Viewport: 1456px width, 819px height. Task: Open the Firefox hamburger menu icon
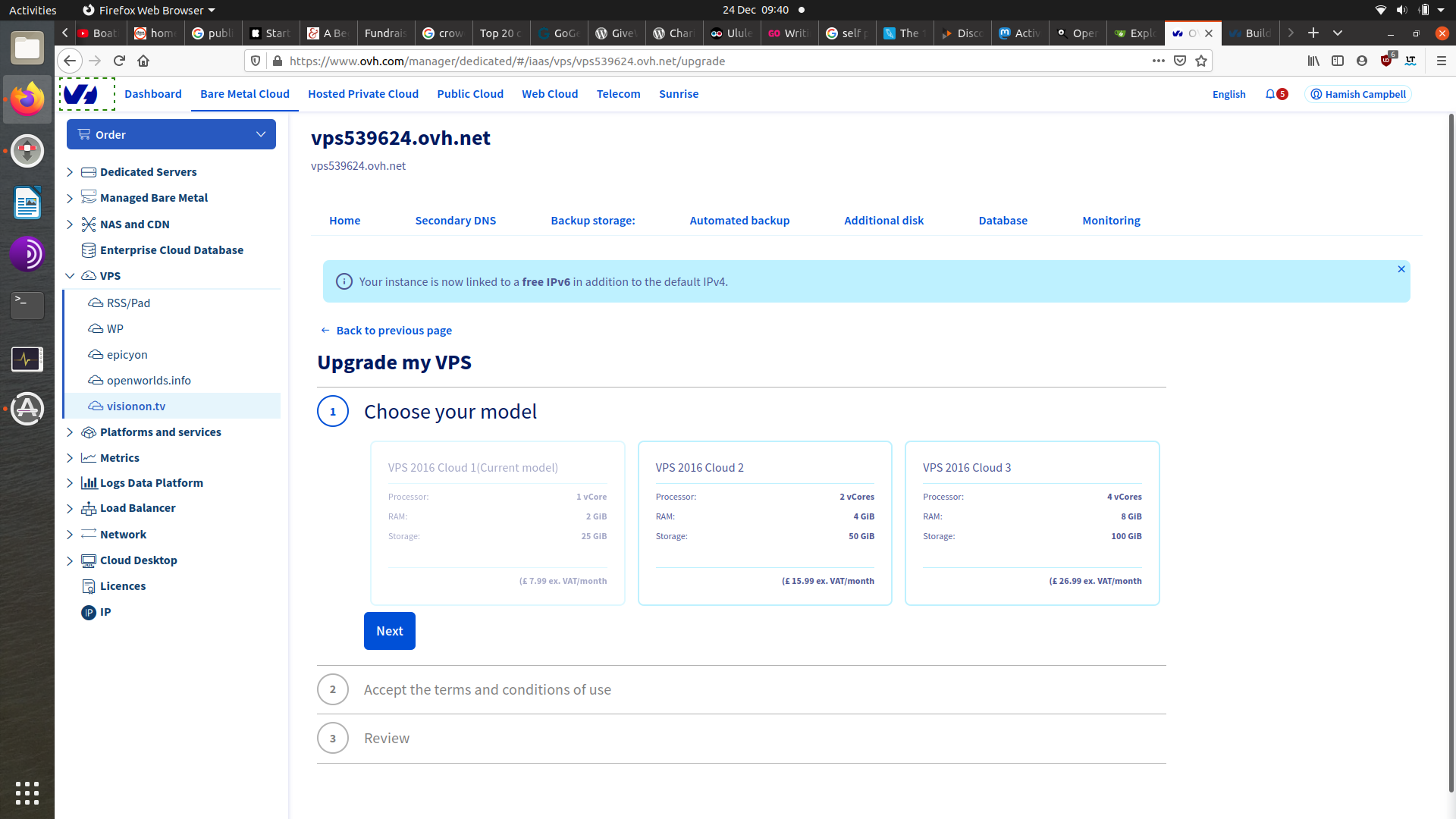point(1442,61)
